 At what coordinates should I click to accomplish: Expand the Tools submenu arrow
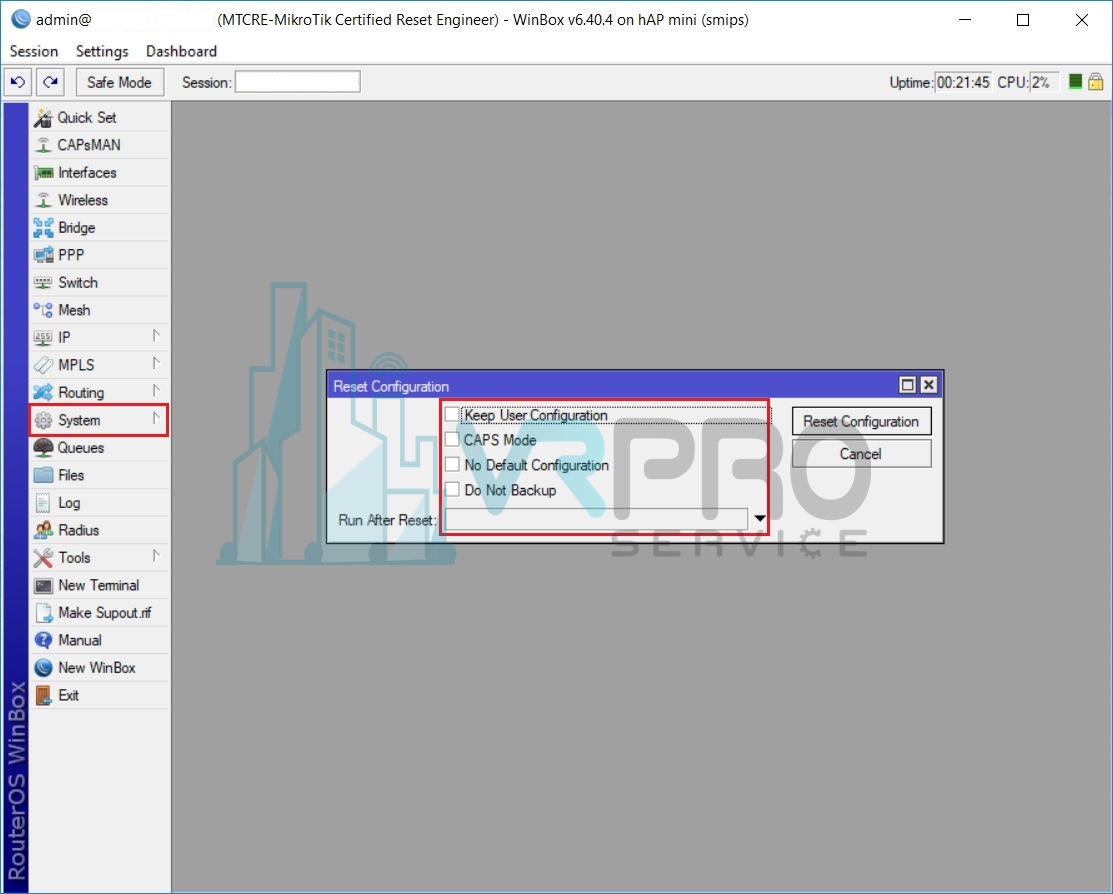pyautogui.click(x=155, y=556)
